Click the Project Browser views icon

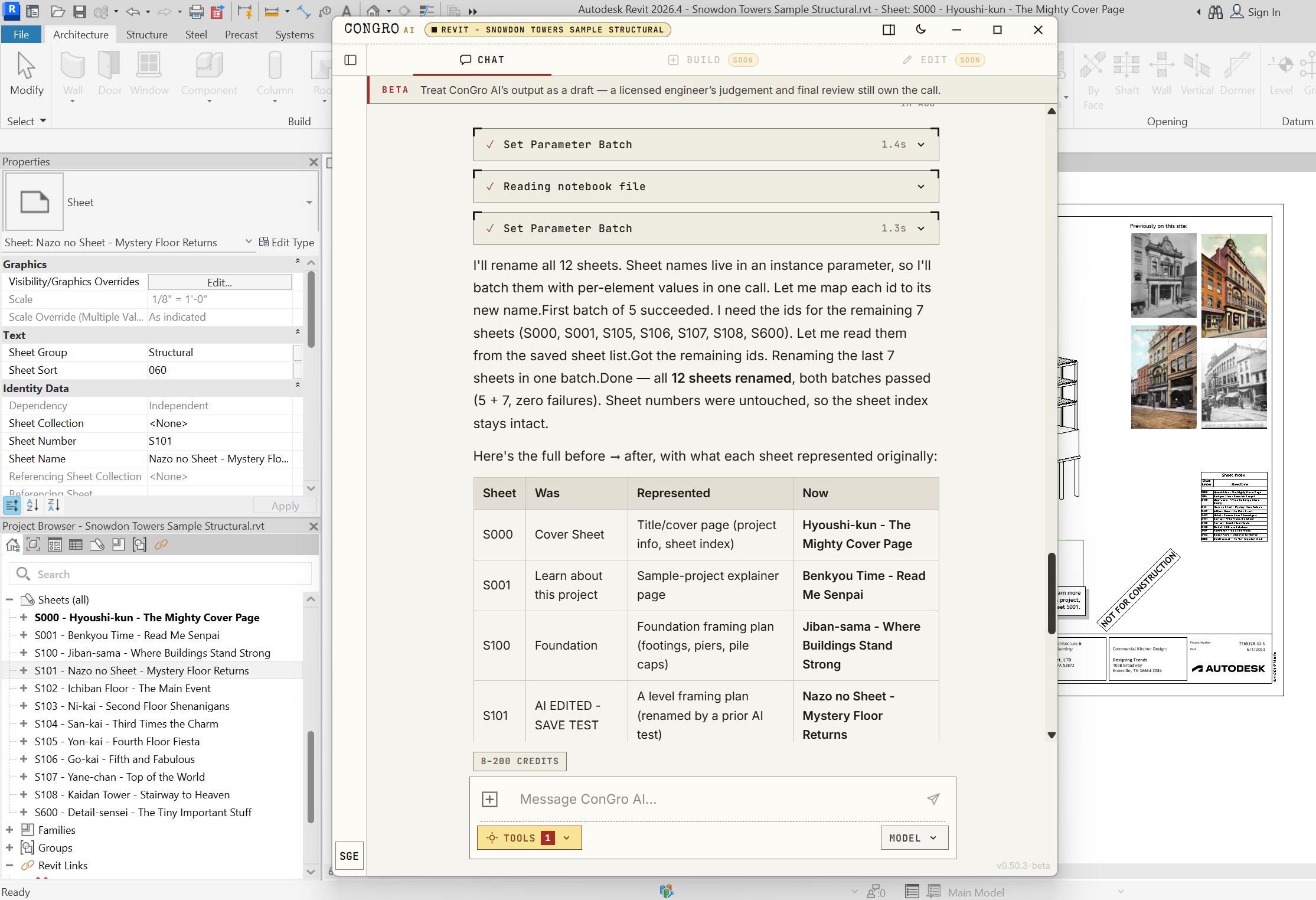point(34,544)
